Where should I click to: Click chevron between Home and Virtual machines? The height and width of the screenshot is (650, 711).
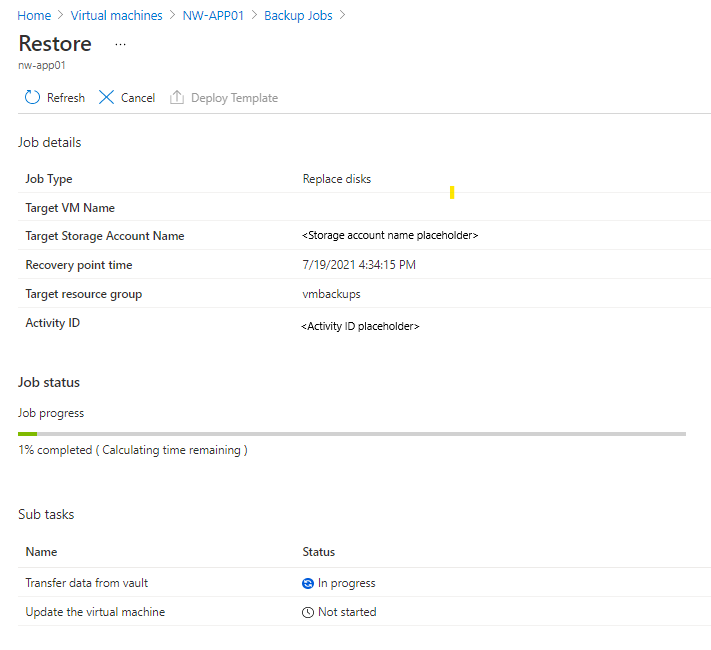coord(61,15)
